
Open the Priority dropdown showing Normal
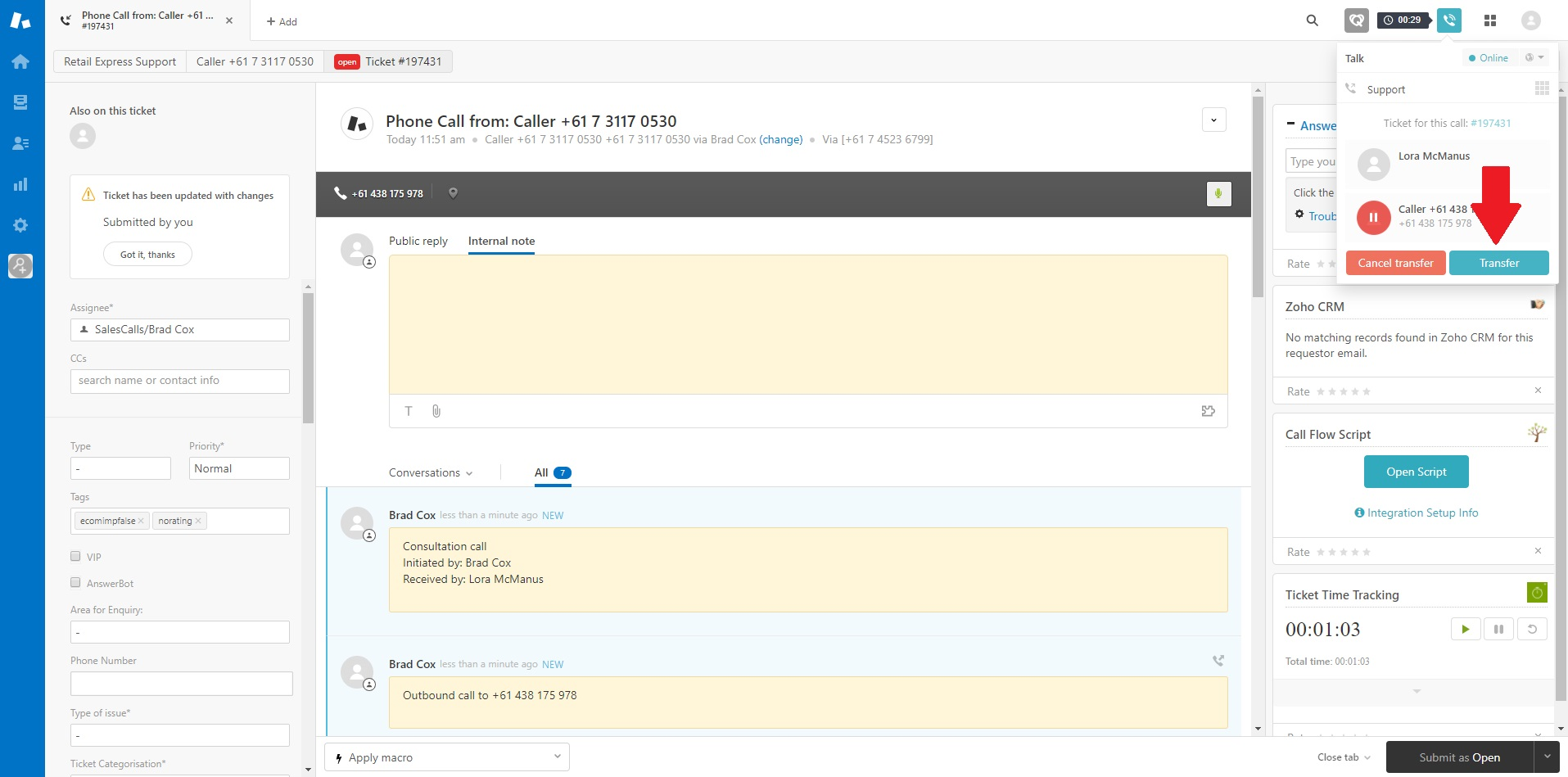[x=239, y=468]
